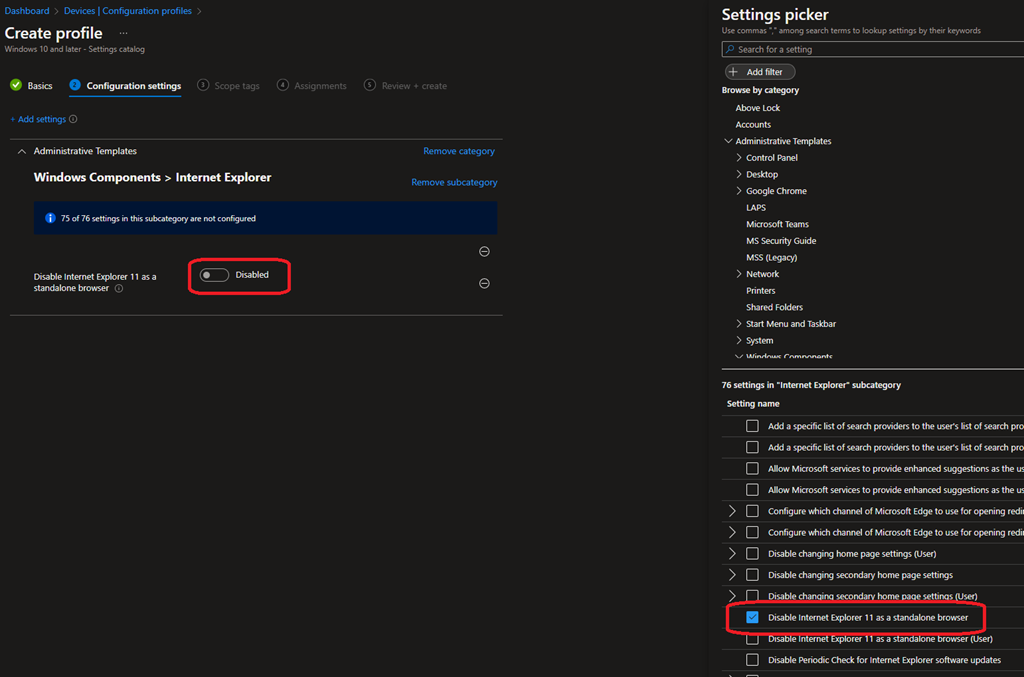Click the Remove subcategory link

click(454, 183)
